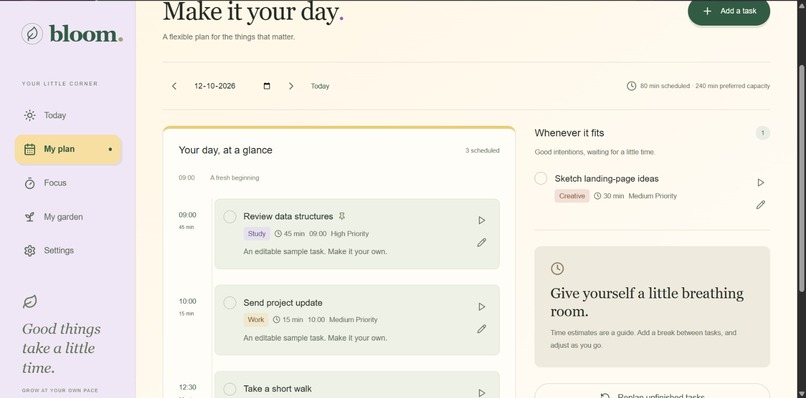Click the 3 scheduled count label
Screen dimensions: 806x398
click(482, 151)
